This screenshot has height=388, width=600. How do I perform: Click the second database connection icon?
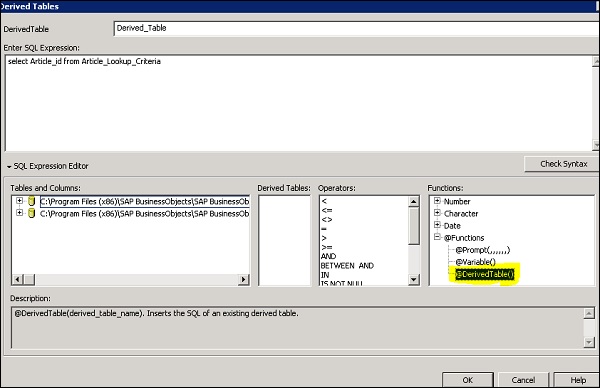click(x=32, y=213)
